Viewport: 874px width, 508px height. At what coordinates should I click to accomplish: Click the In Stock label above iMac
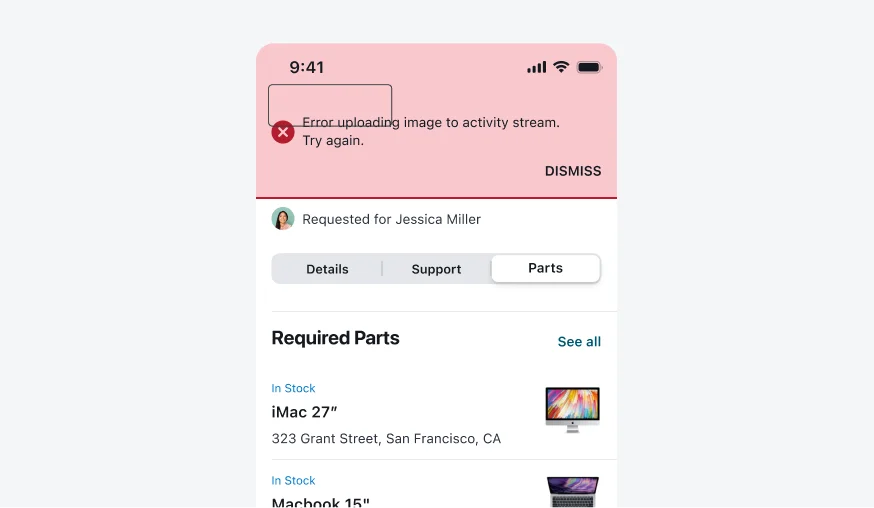click(293, 388)
